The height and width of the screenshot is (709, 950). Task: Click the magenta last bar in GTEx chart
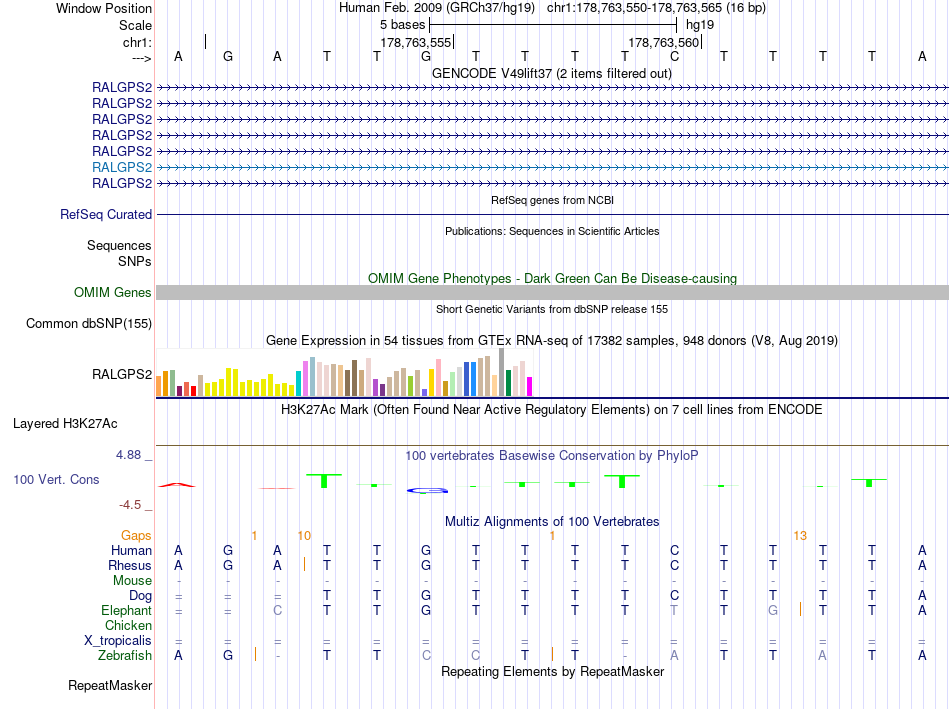[x=530, y=387]
